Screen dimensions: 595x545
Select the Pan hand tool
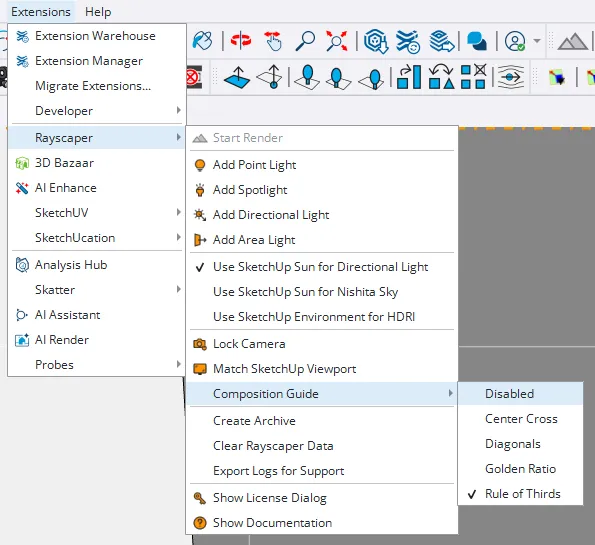[x=273, y=41]
